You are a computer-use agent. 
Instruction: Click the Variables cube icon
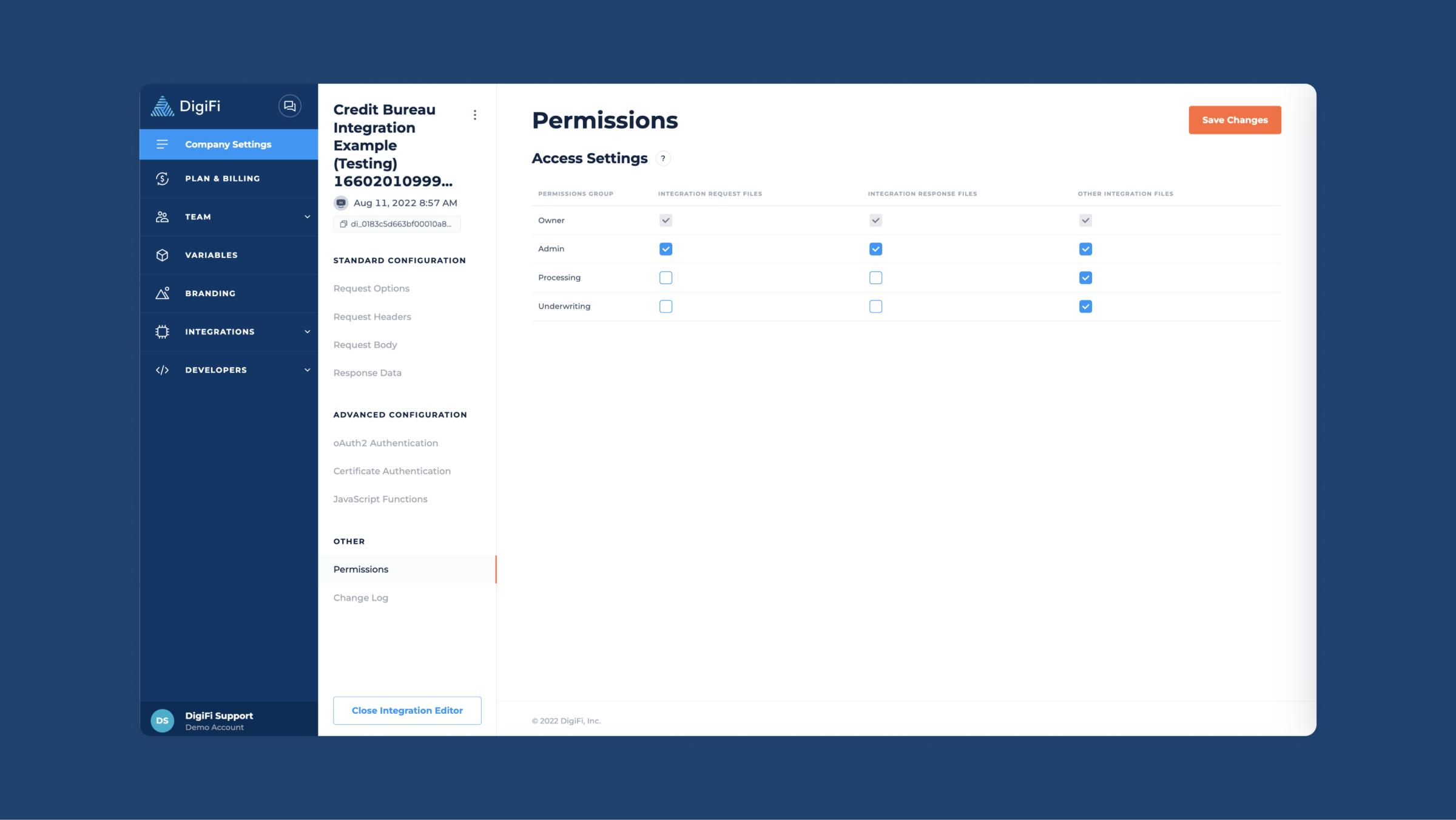click(162, 255)
